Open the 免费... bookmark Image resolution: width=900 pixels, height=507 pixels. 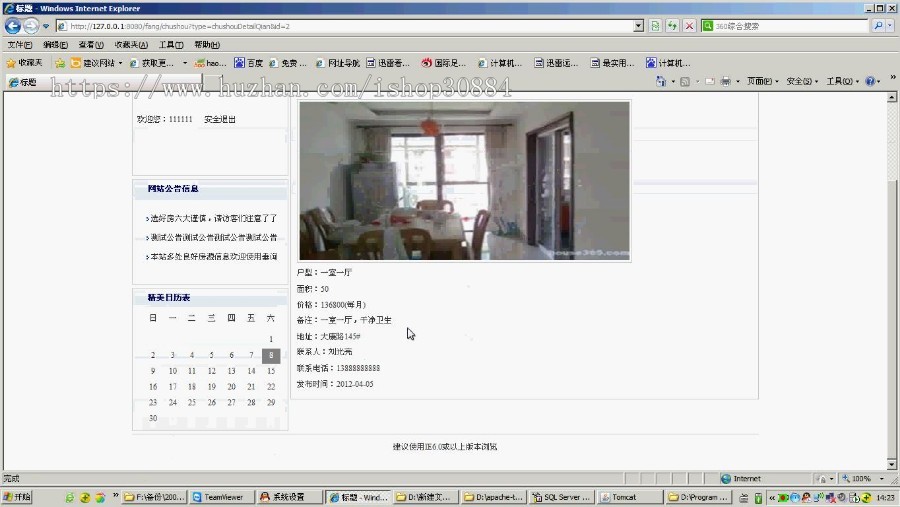(x=288, y=63)
